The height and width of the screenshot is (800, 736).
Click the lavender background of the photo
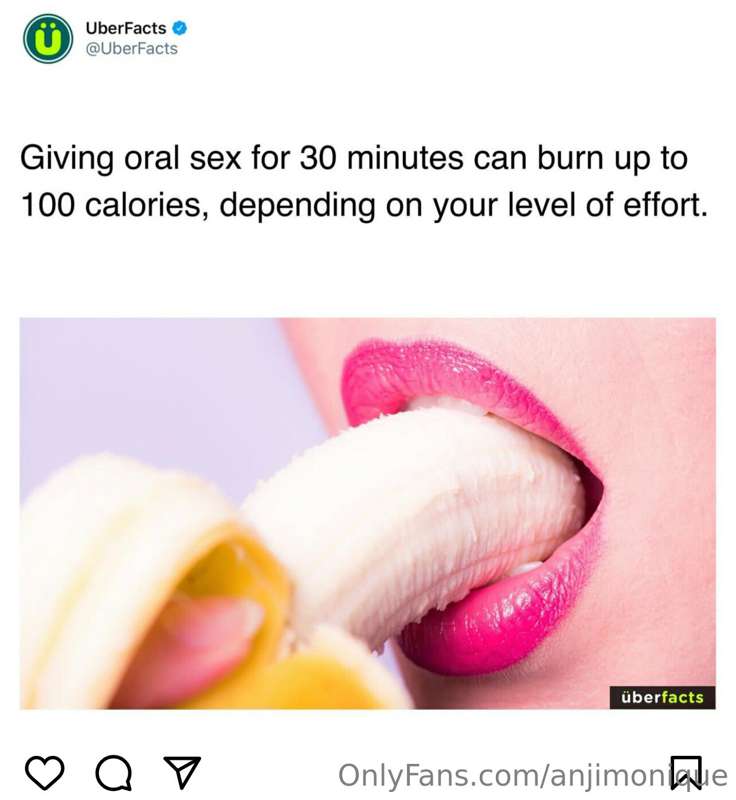pyautogui.click(x=153, y=388)
